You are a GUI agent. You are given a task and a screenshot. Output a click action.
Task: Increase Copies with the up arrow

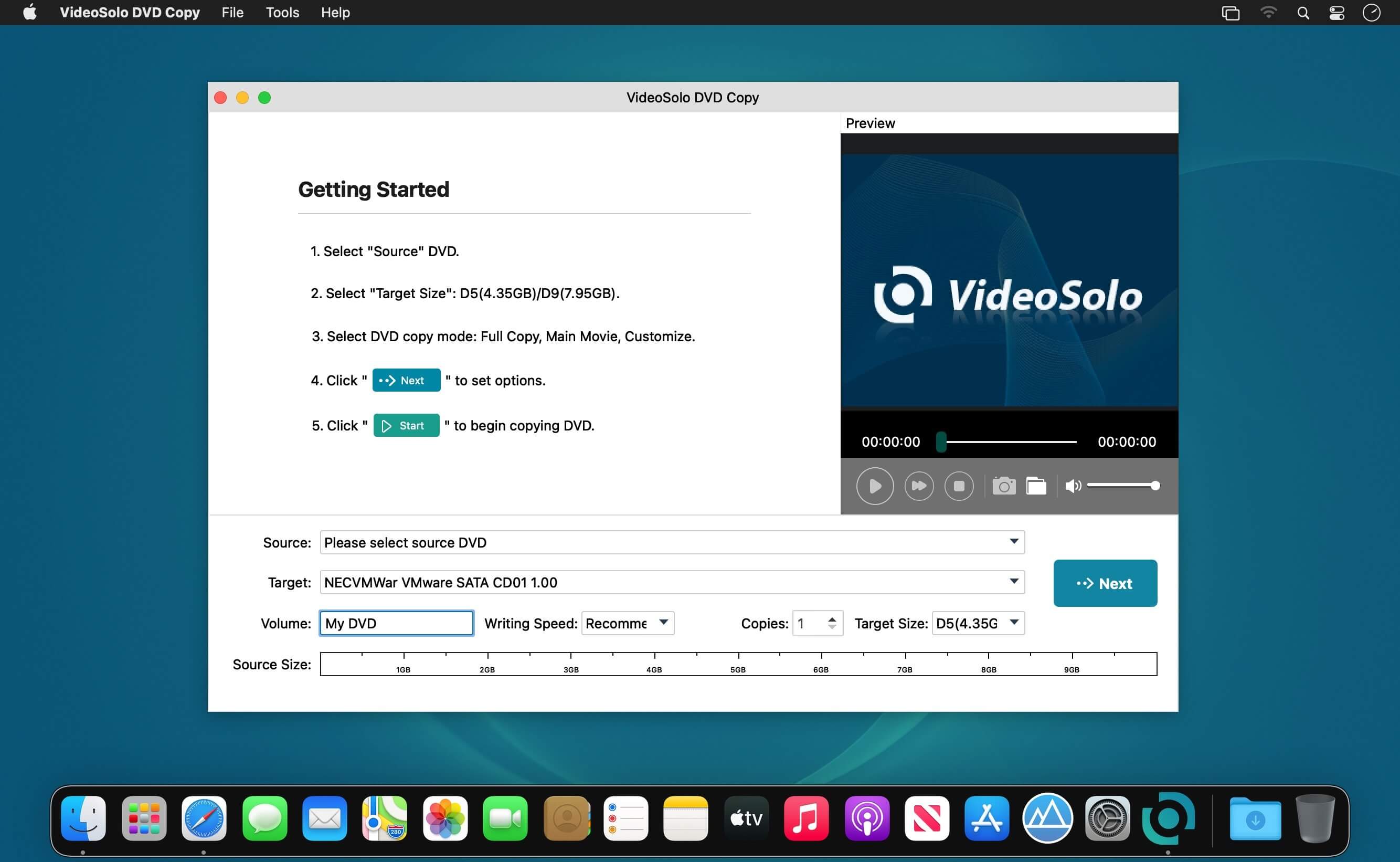(x=832, y=618)
